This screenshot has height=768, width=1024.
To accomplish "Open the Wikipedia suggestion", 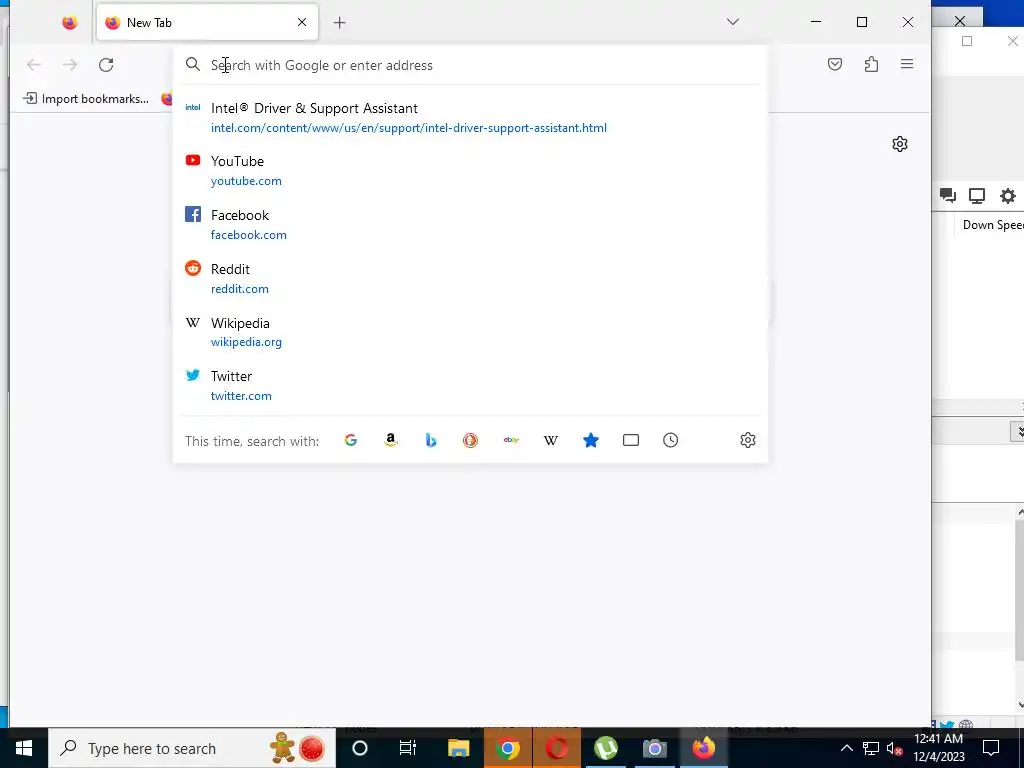I will (x=470, y=332).
